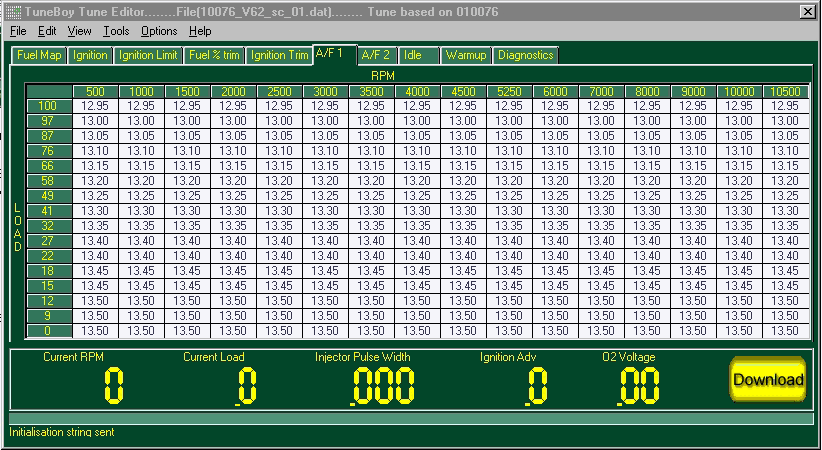Screen dimensions: 822x450
Task: Click cell at load 66, RPM 8000
Action: click(x=647, y=166)
